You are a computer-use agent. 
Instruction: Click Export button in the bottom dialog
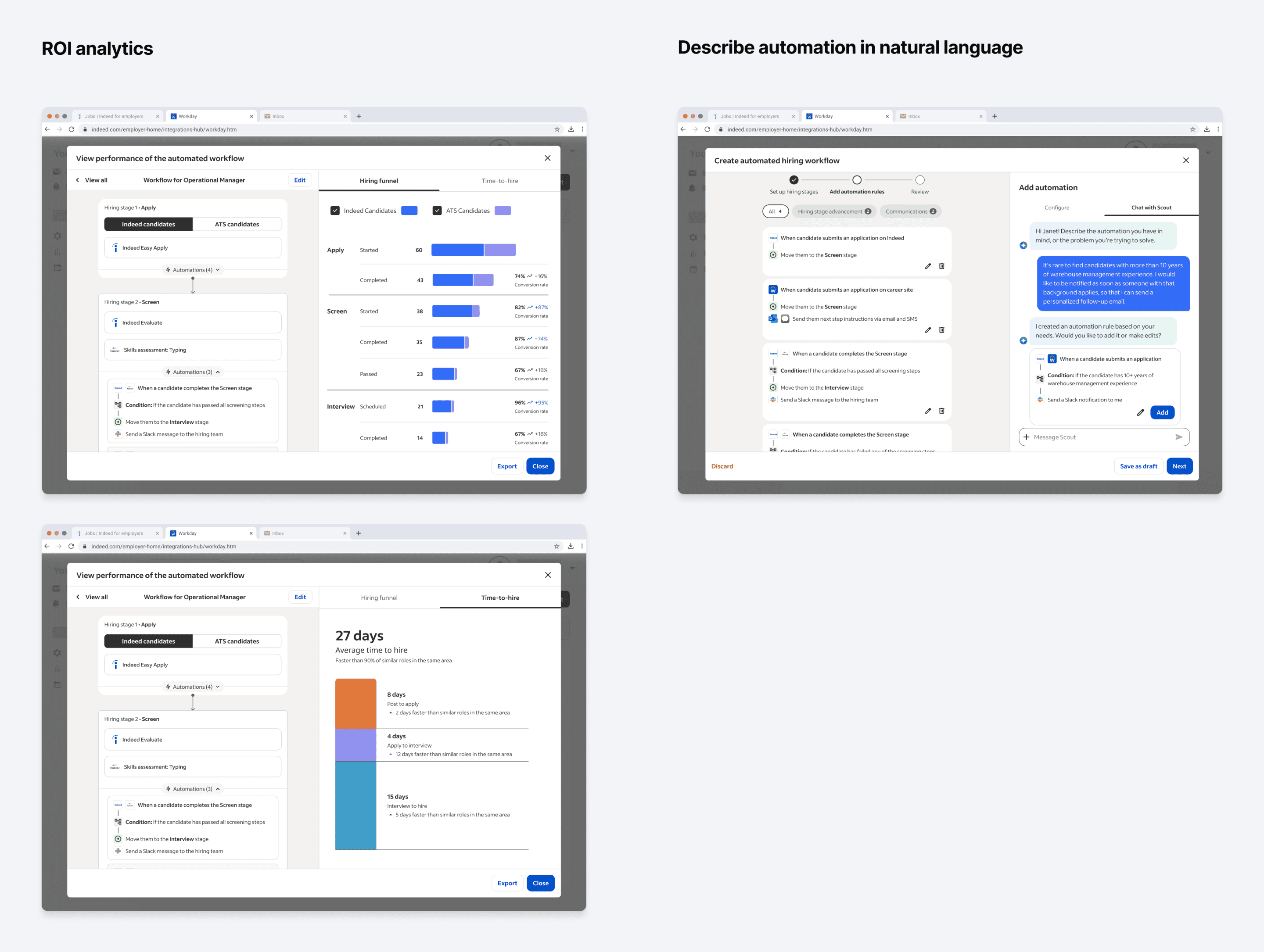pos(507,883)
